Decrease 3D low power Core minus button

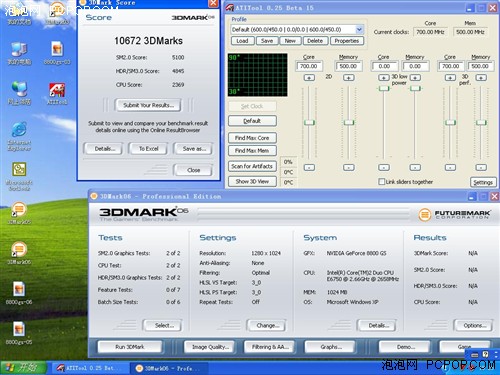click(x=384, y=167)
